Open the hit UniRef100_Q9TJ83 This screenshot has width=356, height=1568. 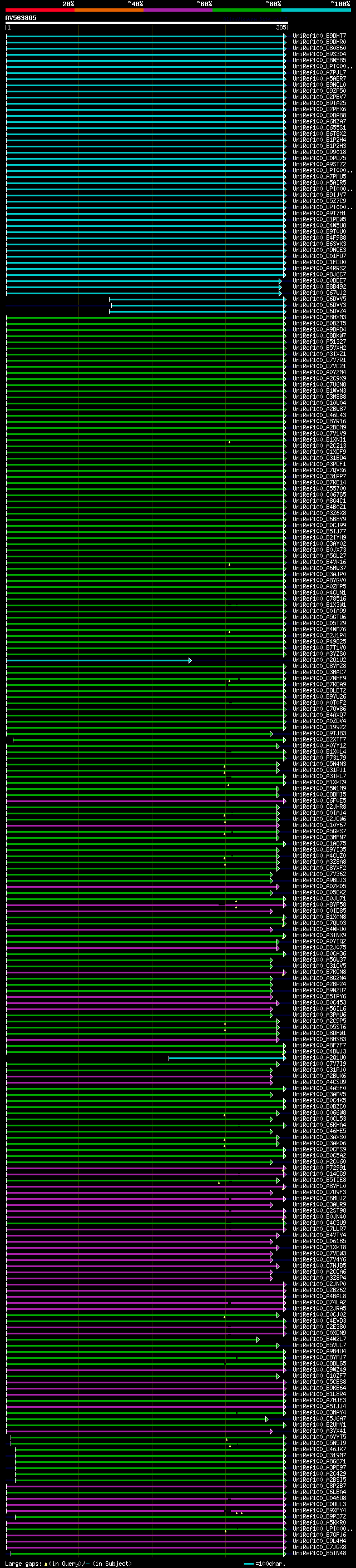point(319,734)
